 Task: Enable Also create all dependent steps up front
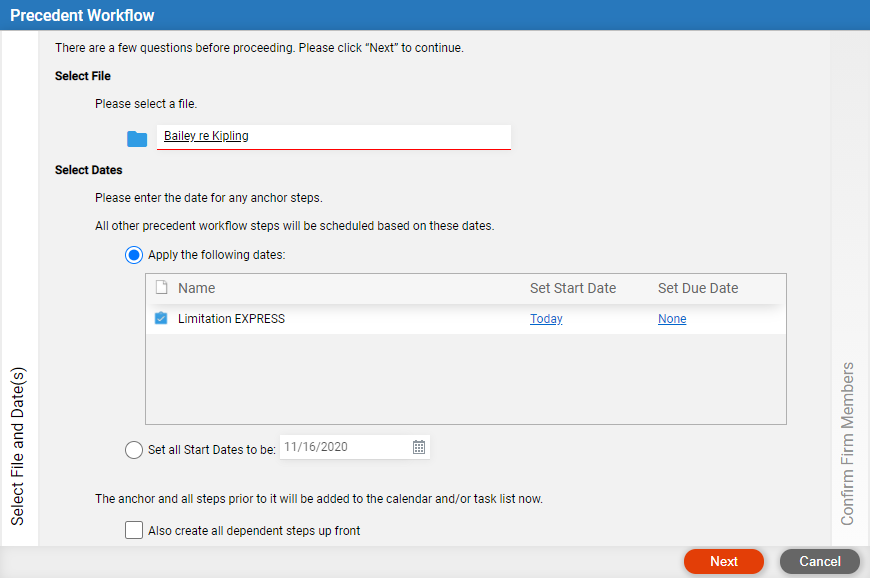tap(134, 530)
